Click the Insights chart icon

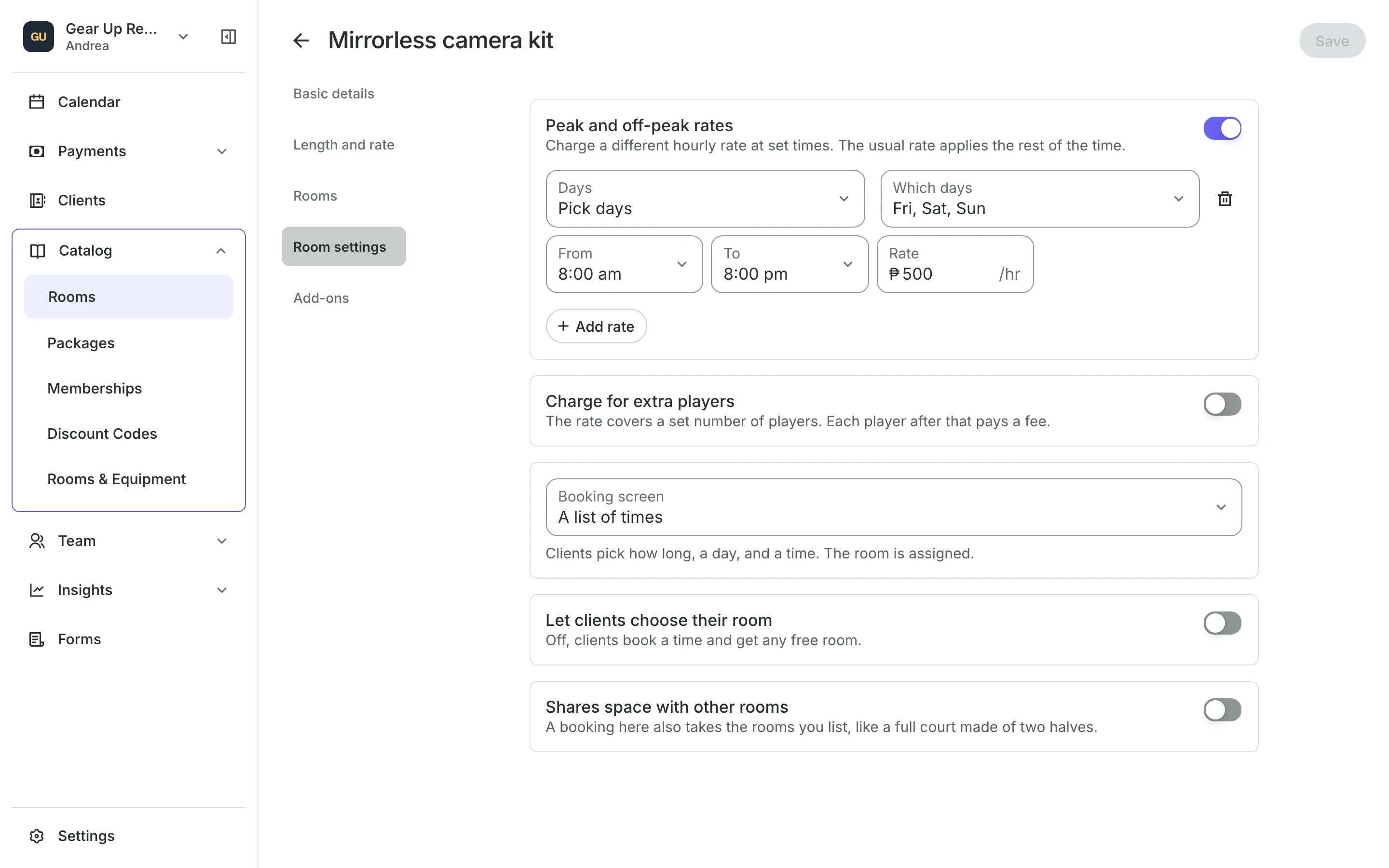37,590
